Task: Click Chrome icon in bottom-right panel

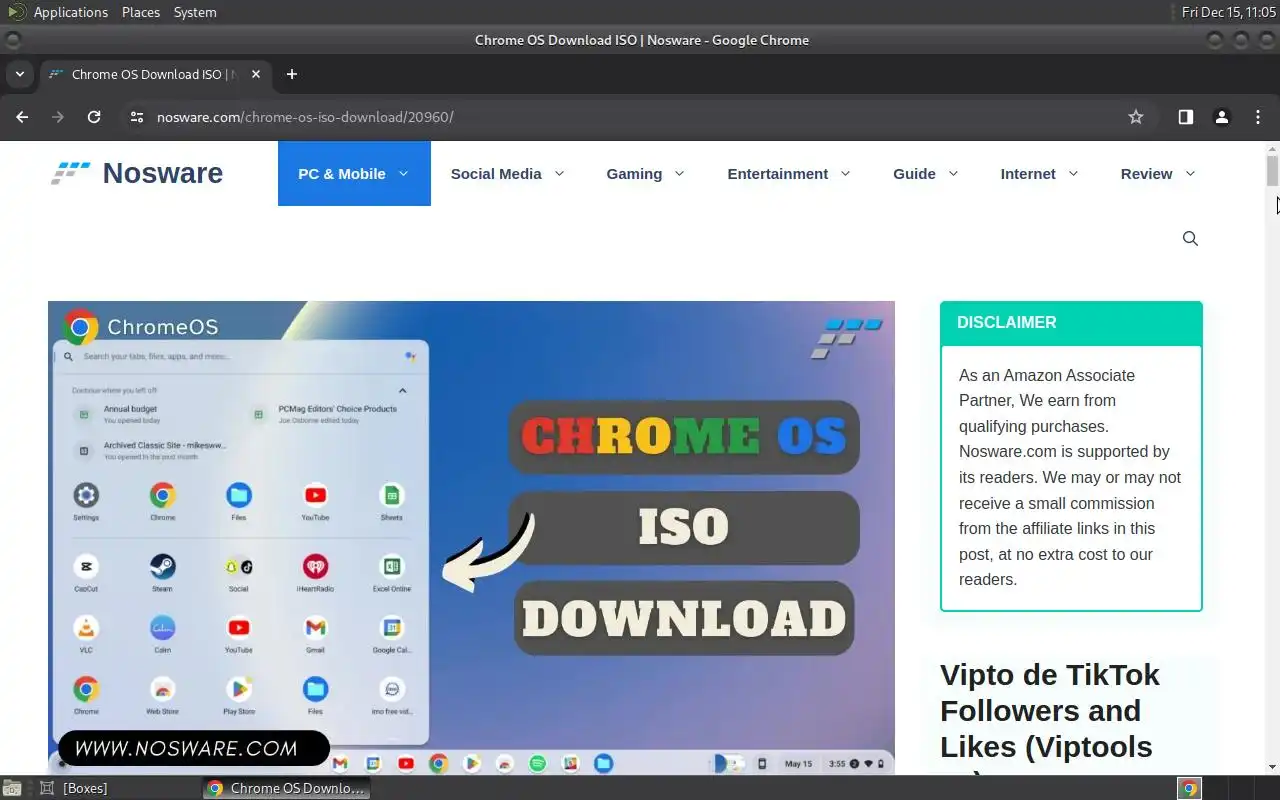Action: (1189, 788)
